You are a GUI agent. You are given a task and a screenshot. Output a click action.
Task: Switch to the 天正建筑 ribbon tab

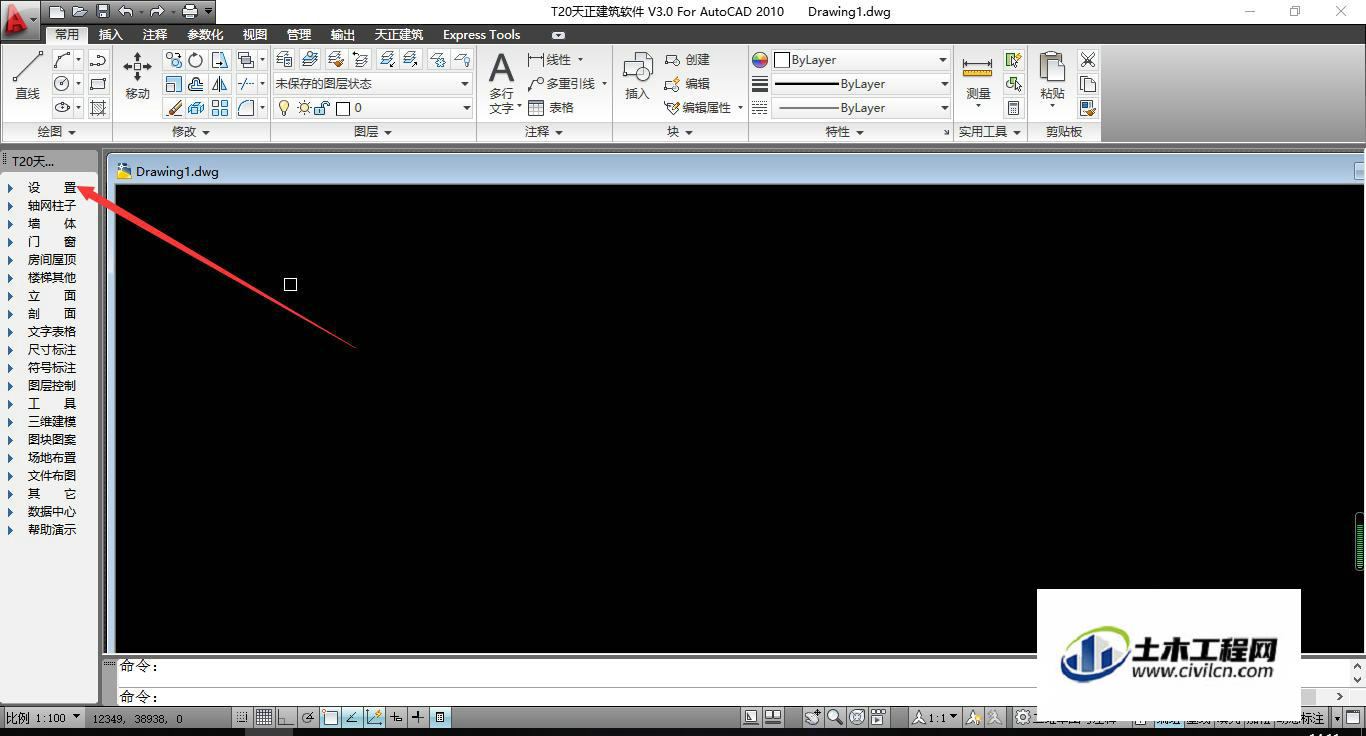point(399,34)
